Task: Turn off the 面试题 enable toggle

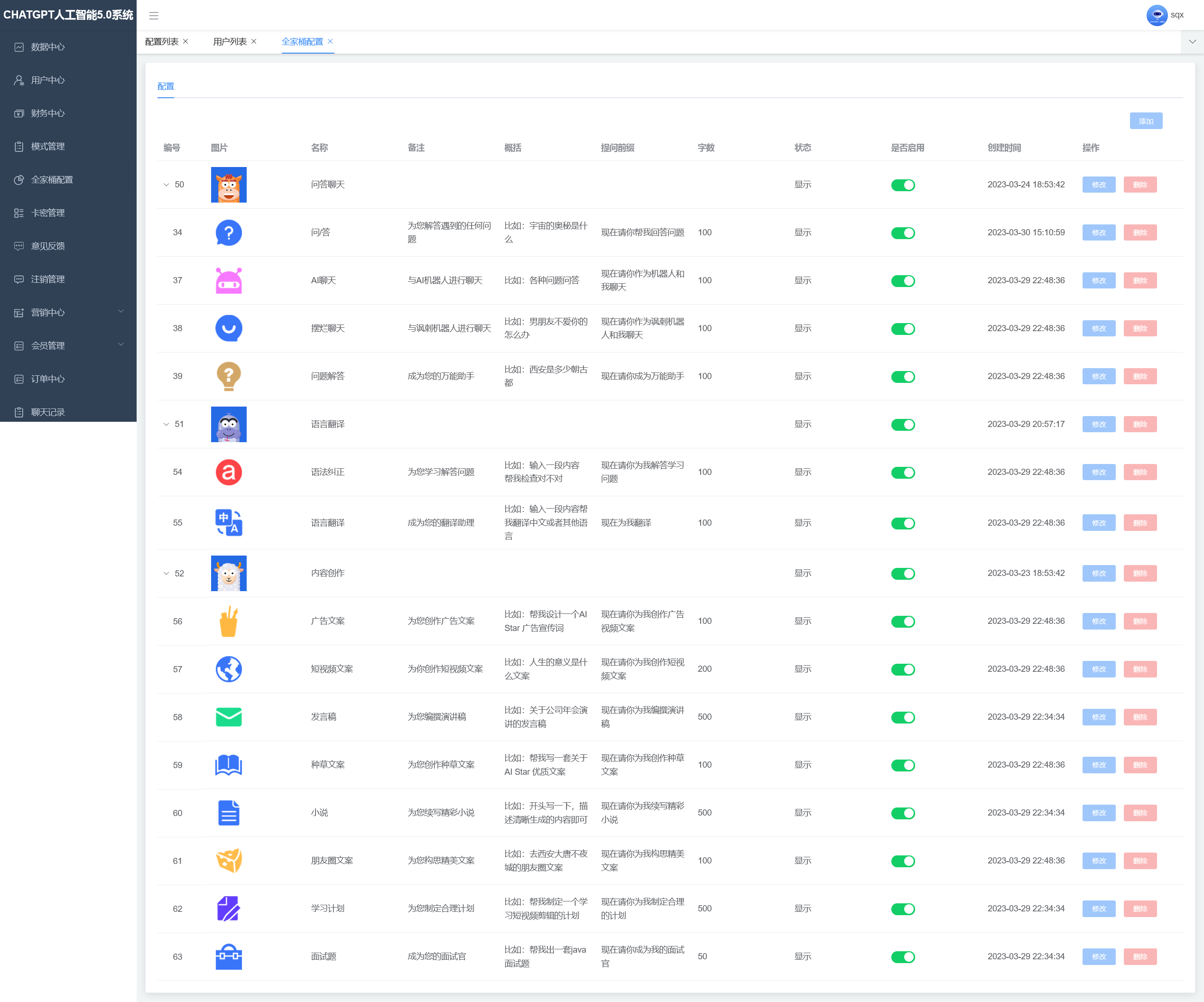Action: pyautogui.click(x=903, y=957)
